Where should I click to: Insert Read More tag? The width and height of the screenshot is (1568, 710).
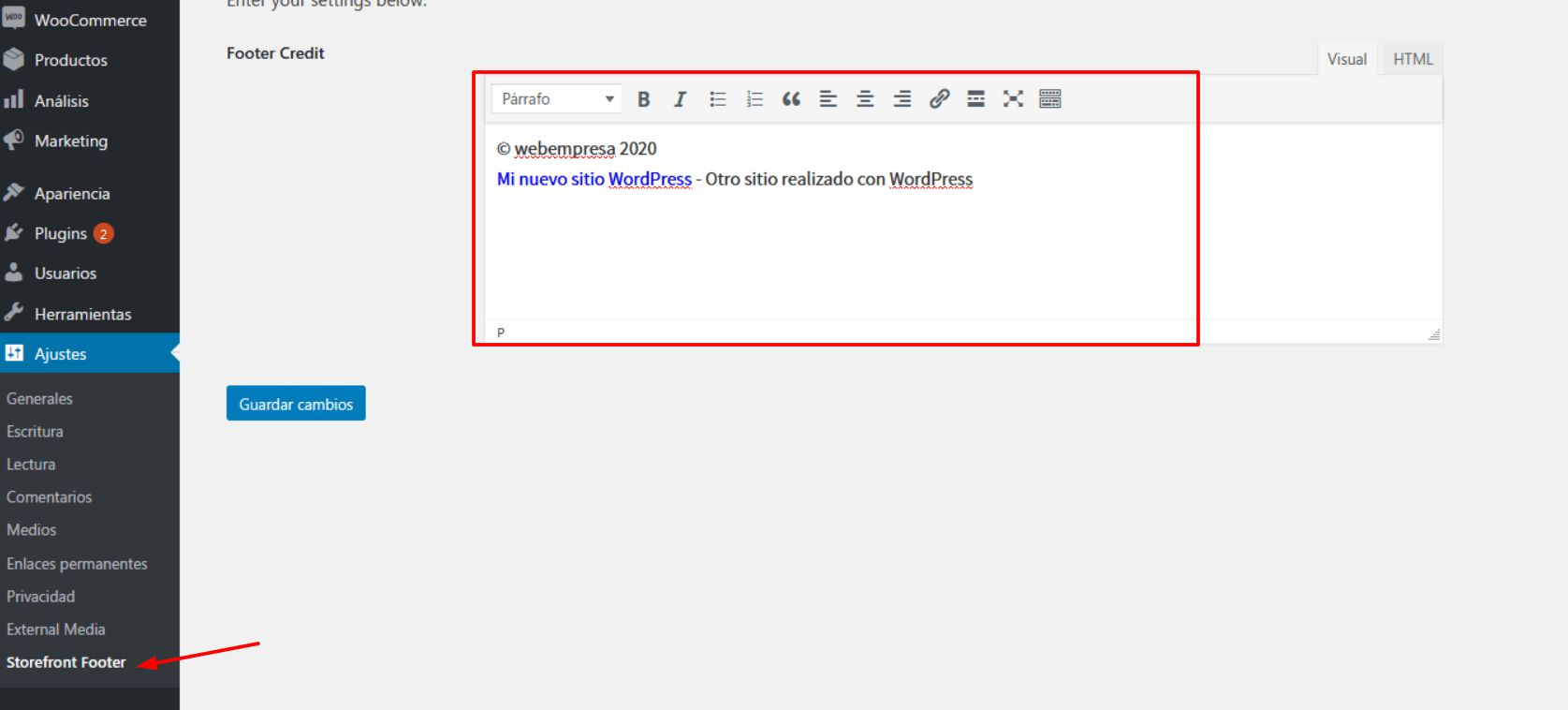pyautogui.click(x=975, y=99)
